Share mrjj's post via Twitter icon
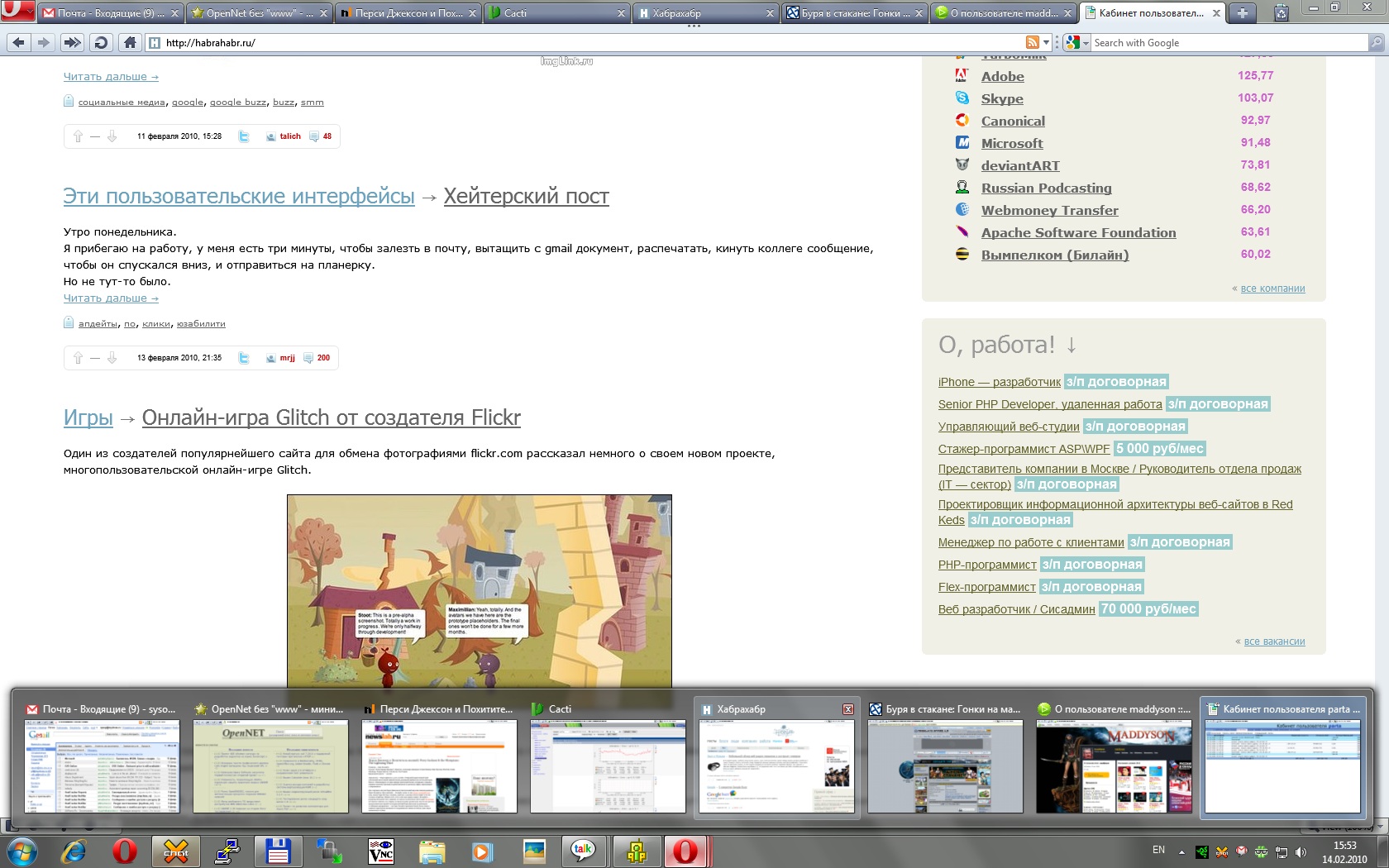Viewport: 1389px width, 868px height. tap(244, 358)
